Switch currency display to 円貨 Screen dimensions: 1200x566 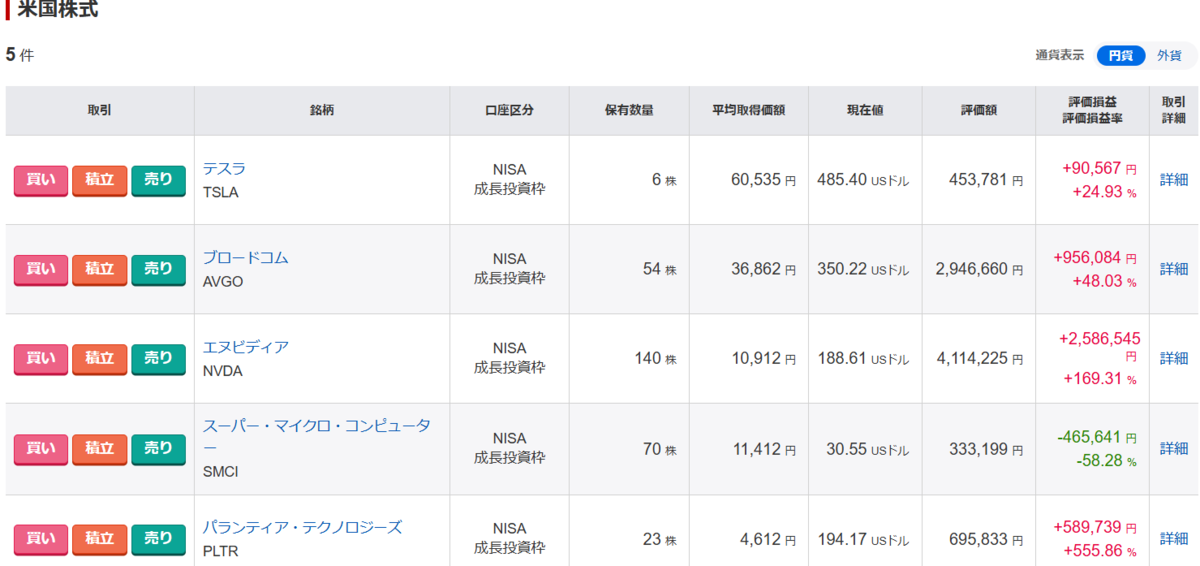point(1120,56)
